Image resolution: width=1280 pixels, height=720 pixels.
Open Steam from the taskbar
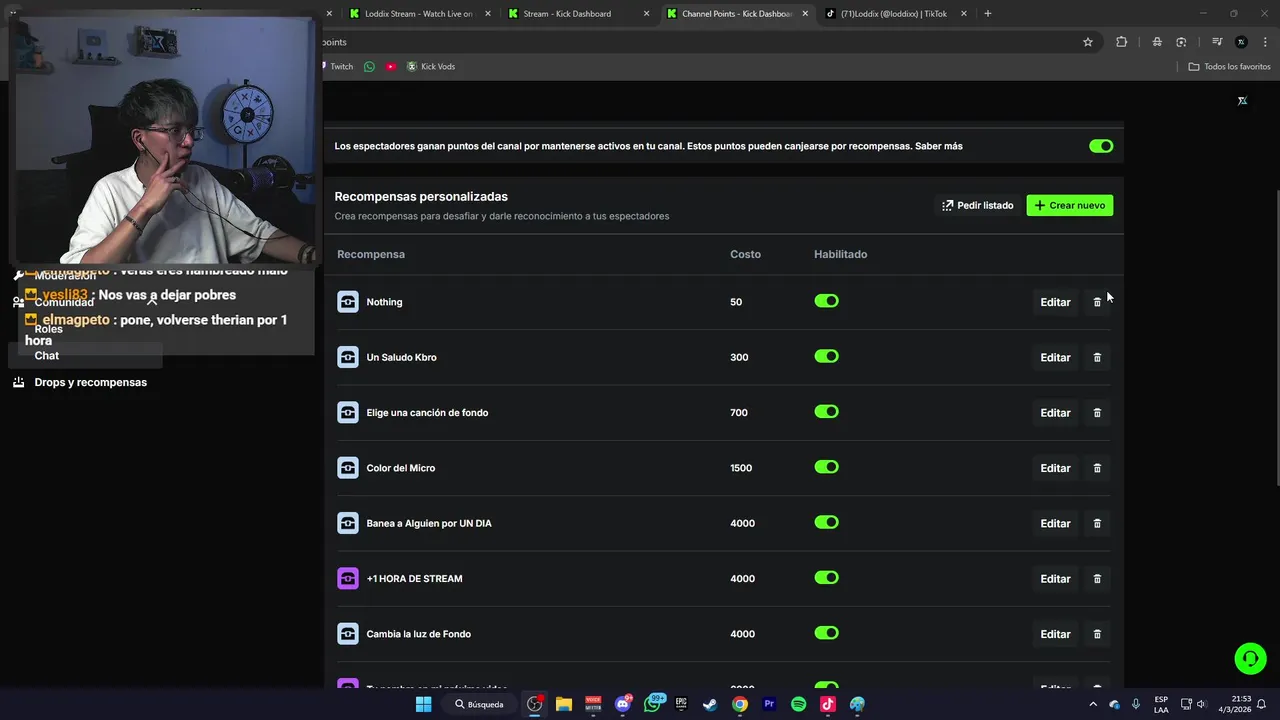[710, 704]
